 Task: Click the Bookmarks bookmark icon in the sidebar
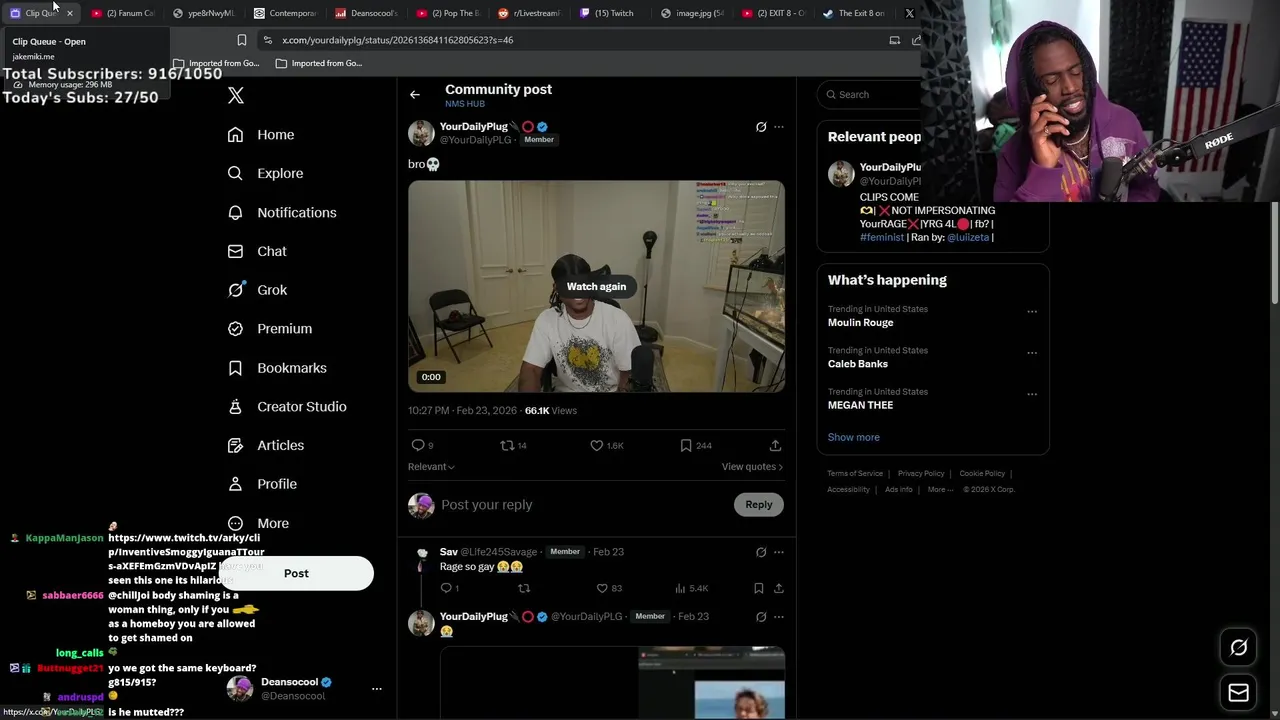(x=235, y=368)
